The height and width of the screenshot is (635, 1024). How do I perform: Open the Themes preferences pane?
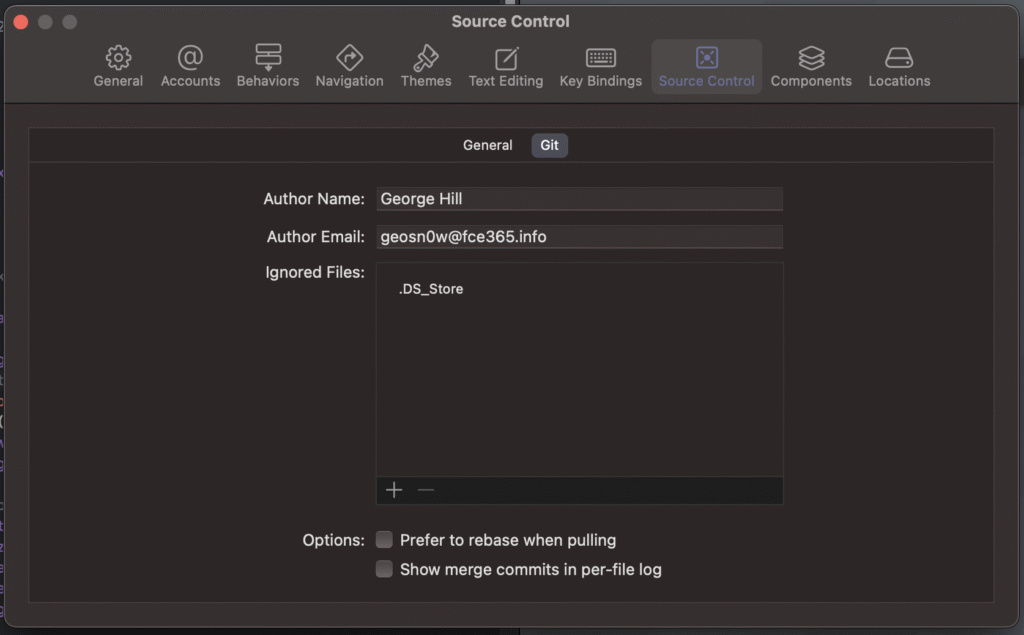(426, 66)
